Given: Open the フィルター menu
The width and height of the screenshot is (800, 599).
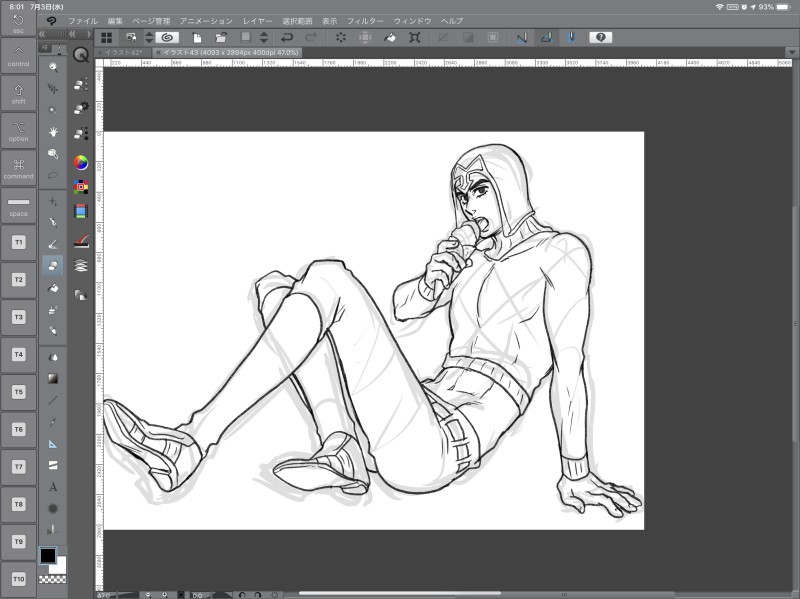Looking at the screenshot, I should point(364,20).
